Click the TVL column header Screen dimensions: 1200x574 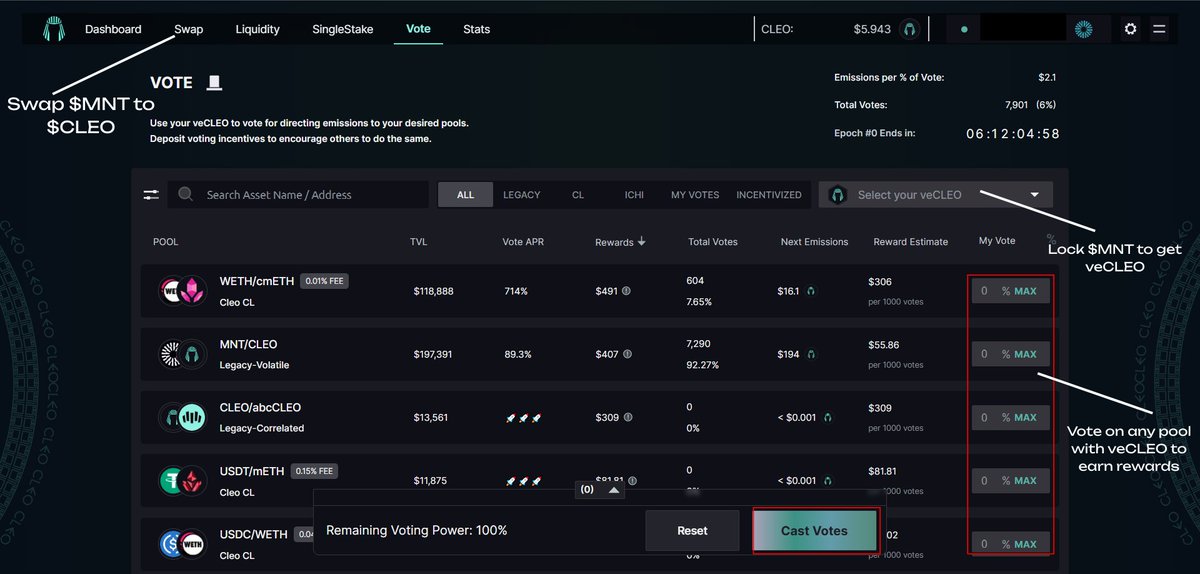point(418,242)
